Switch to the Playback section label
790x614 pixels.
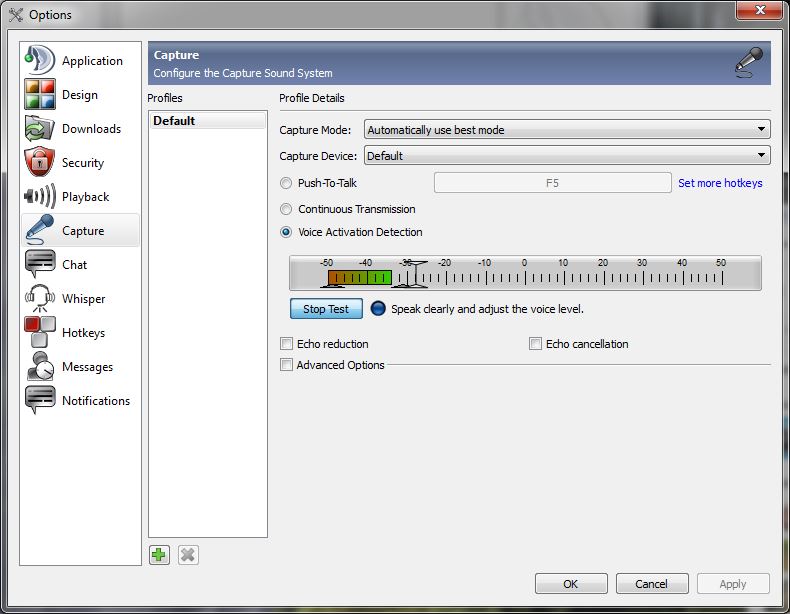85,196
